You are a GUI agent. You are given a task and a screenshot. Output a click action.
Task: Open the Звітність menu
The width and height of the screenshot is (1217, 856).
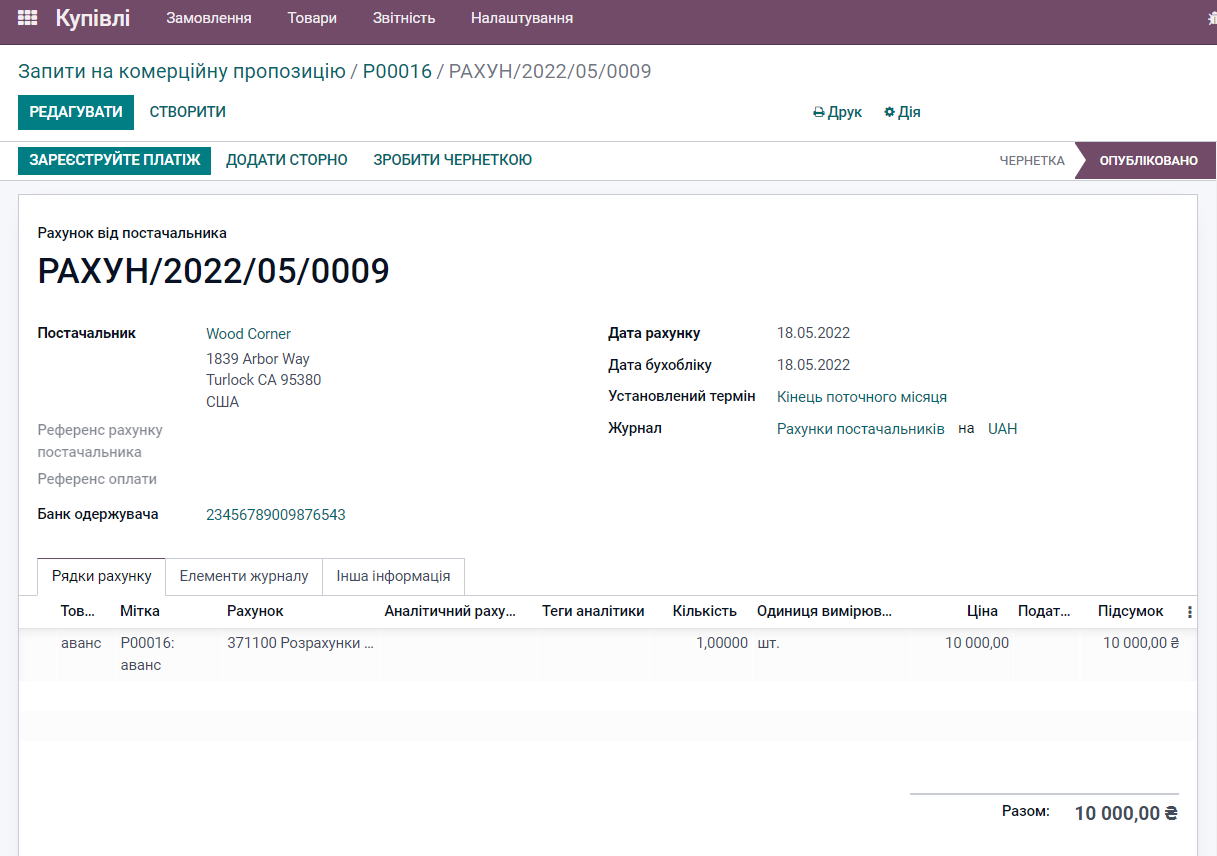click(403, 17)
